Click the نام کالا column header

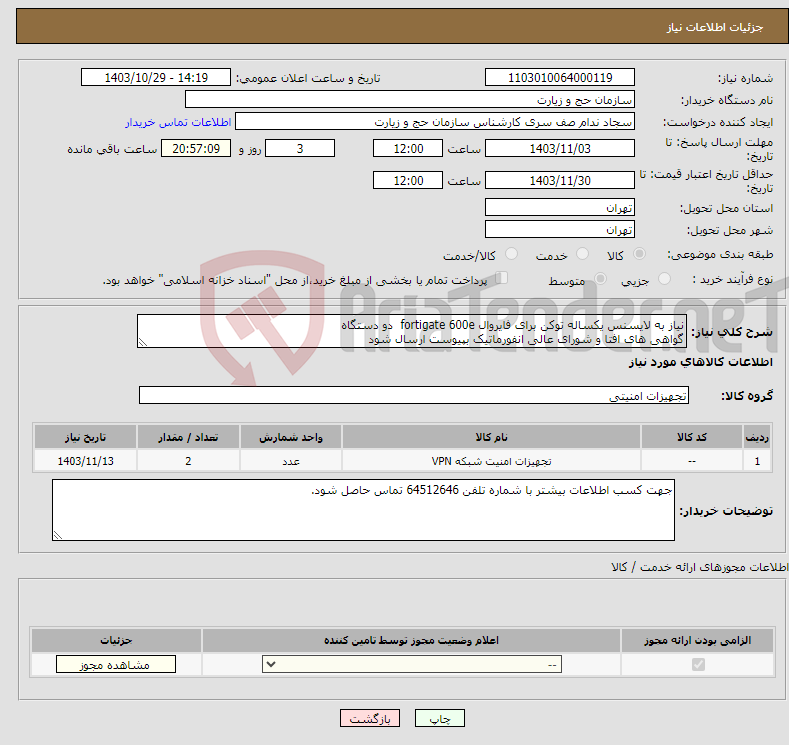(x=491, y=437)
